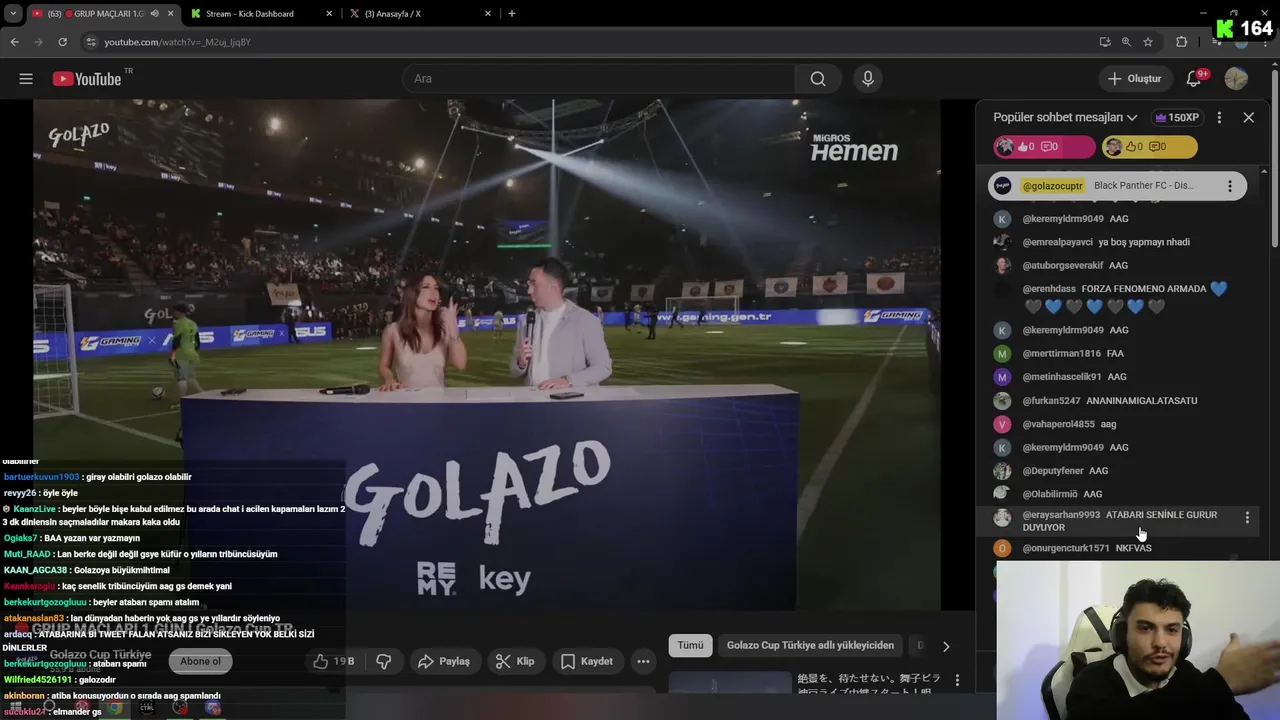This screenshot has height=720, width=1280.
Task: Reload the page in the browser
Action: pos(63,42)
